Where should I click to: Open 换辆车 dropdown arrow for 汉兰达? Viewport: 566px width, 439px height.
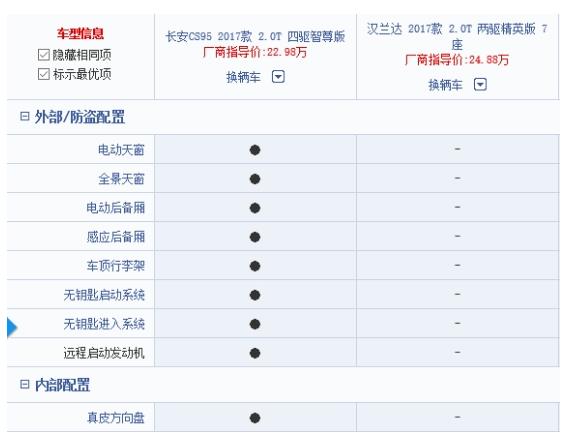[480, 84]
